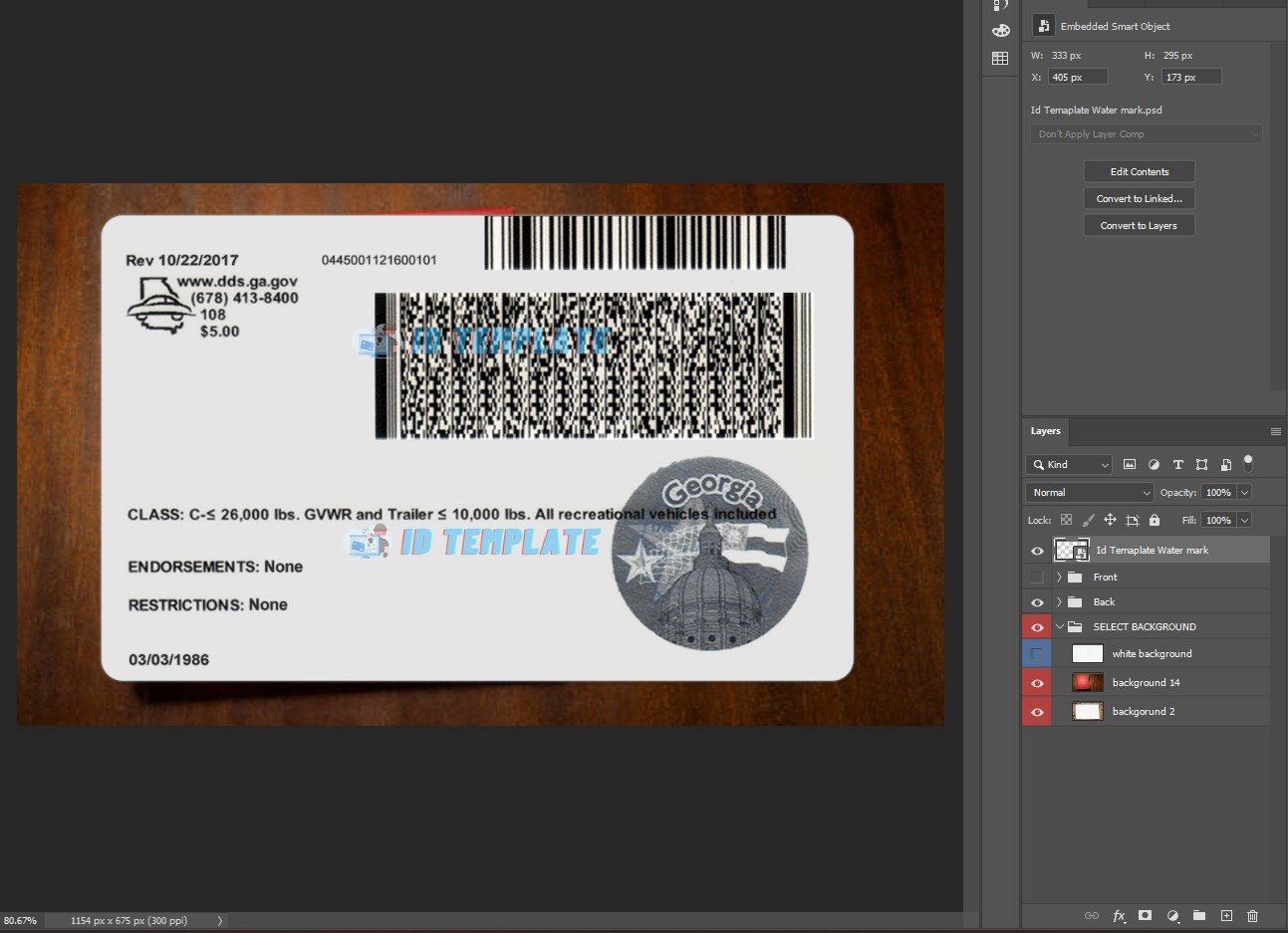Filter layers by pixel layers icon

pyautogui.click(x=1130, y=465)
